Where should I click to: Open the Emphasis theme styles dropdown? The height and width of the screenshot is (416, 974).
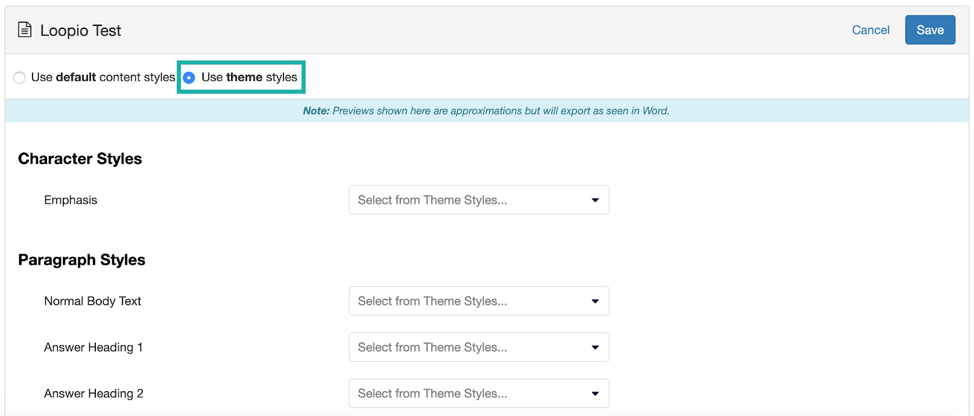[x=479, y=200]
